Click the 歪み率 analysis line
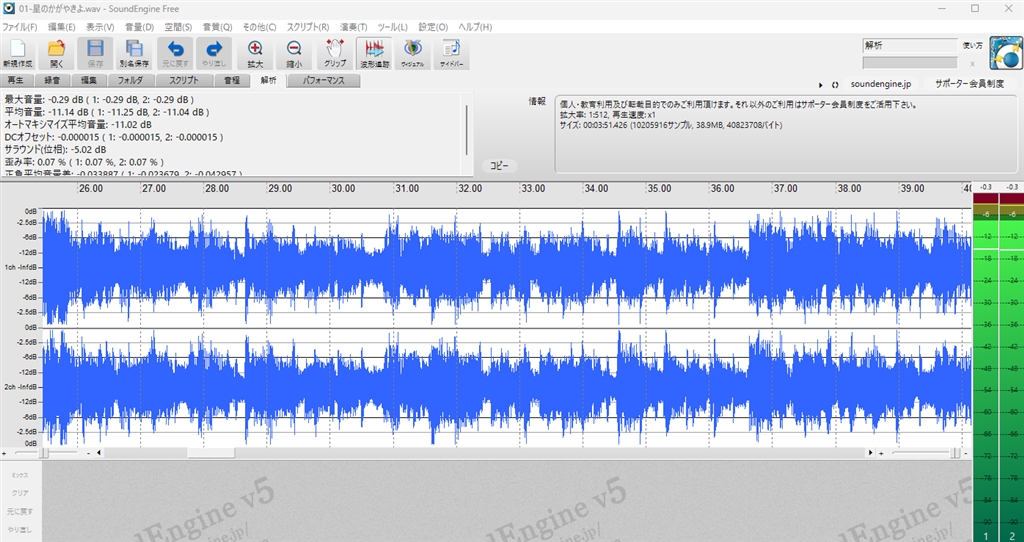The width and height of the screenshot is (1024, 542). (x=84, y=162)
